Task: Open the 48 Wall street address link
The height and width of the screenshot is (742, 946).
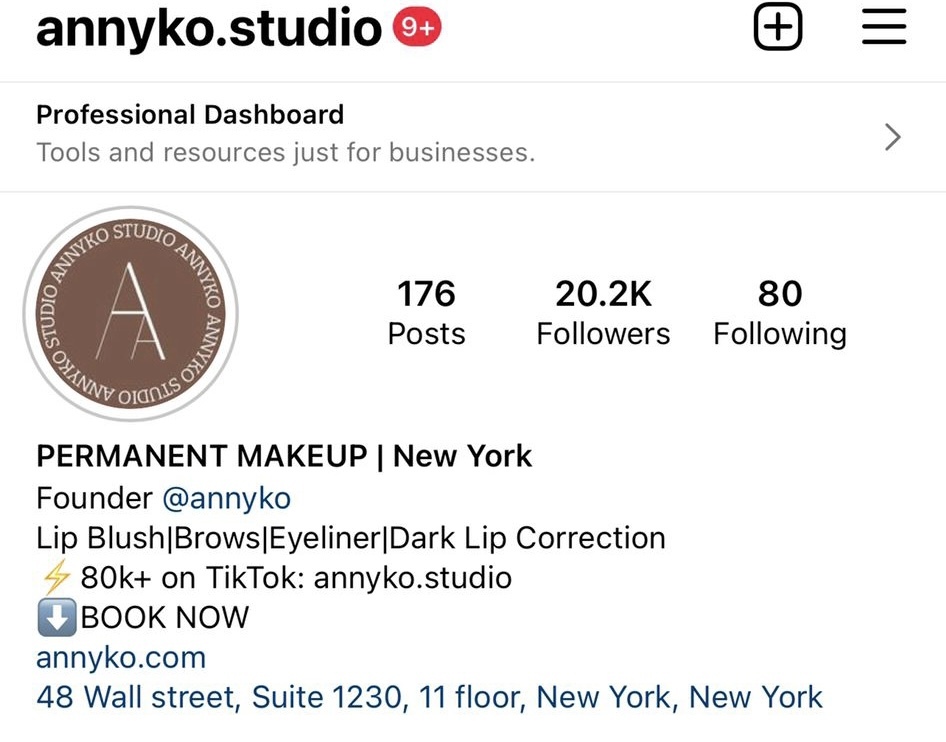Action: [x=429, y=697]
